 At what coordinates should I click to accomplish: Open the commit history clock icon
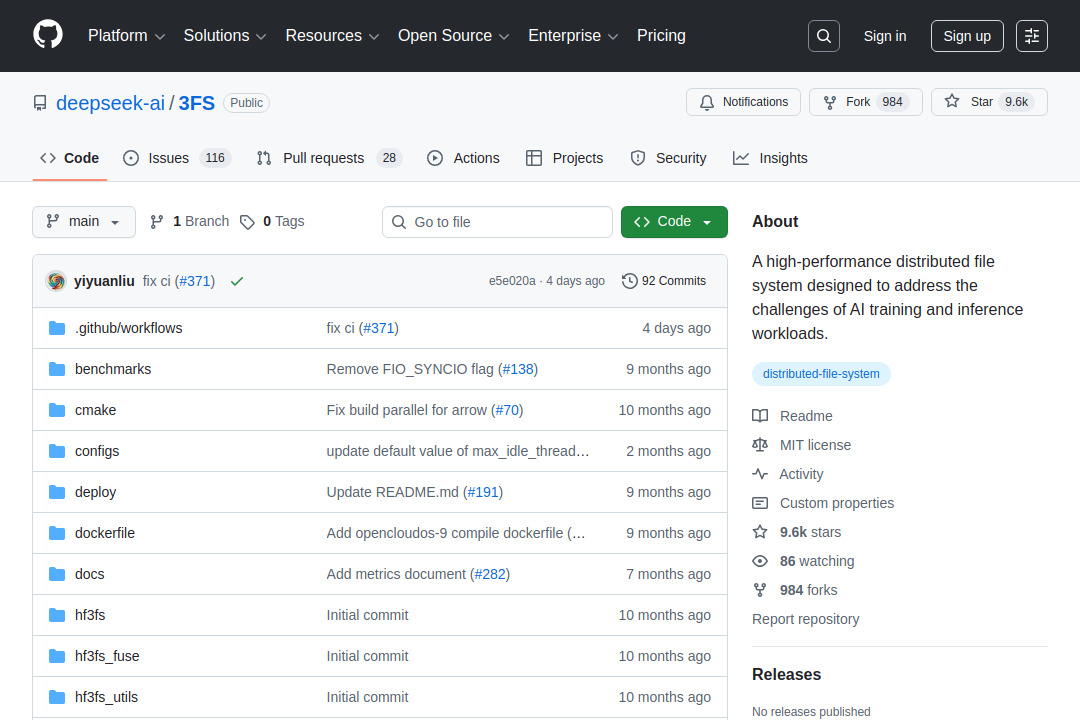click(x=629, y=281)
